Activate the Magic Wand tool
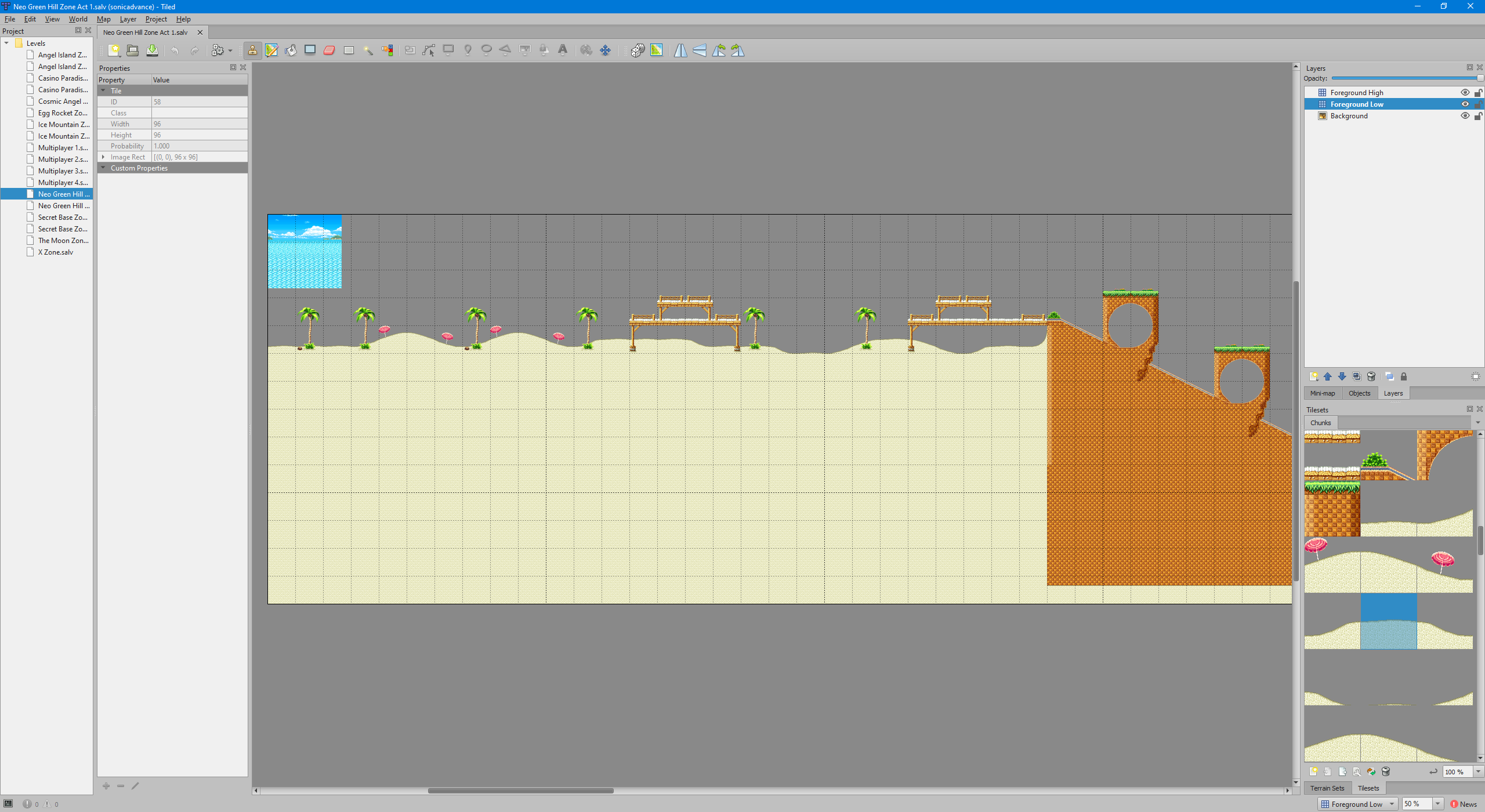 [x=368, y=50]
